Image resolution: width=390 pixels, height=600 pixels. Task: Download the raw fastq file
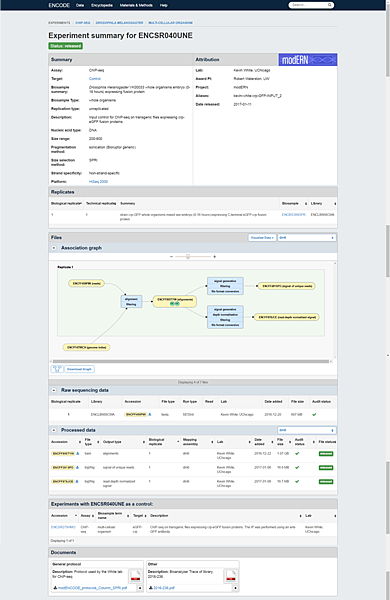coord(150,414)
